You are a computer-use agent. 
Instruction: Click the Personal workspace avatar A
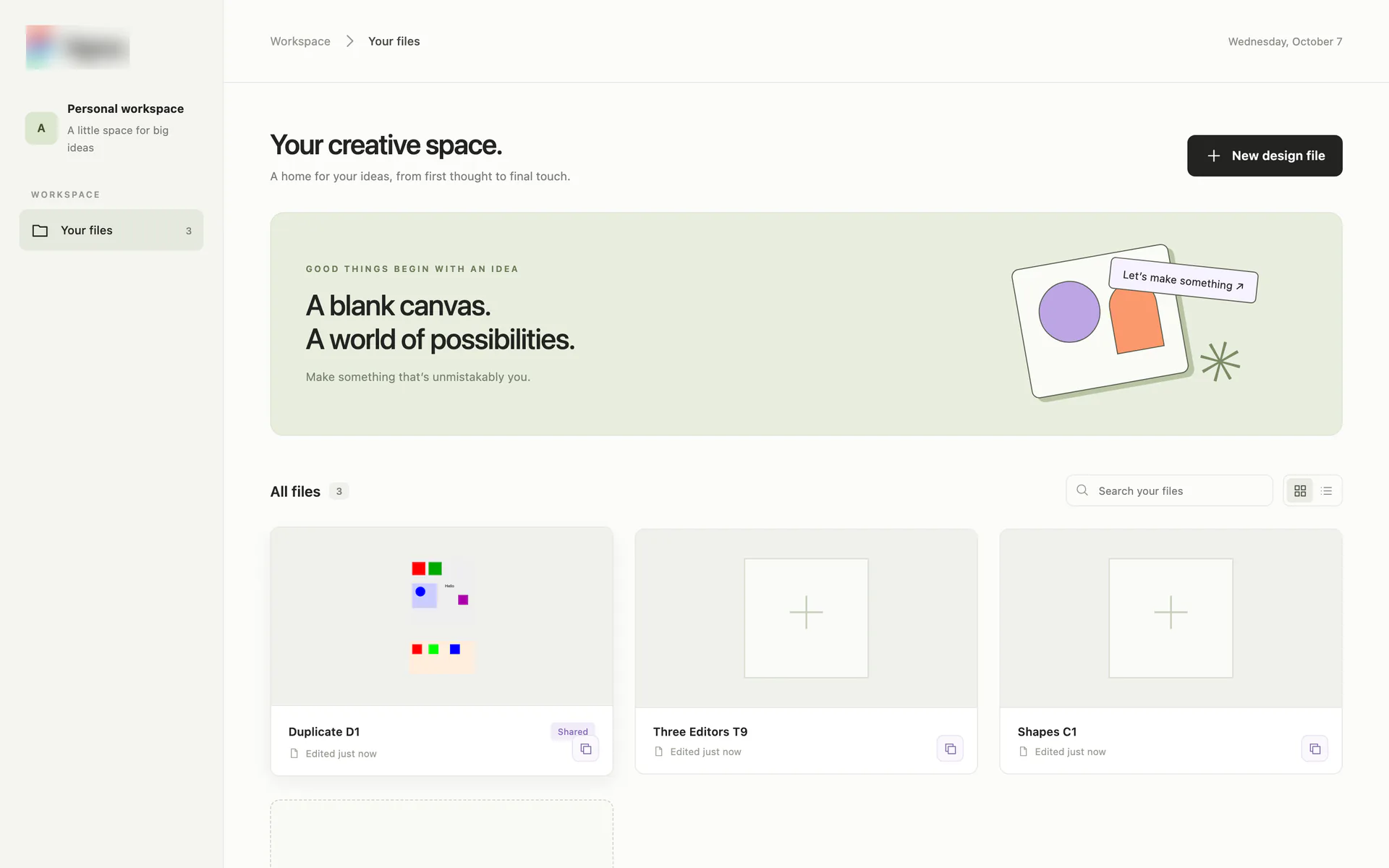point(41,128)
